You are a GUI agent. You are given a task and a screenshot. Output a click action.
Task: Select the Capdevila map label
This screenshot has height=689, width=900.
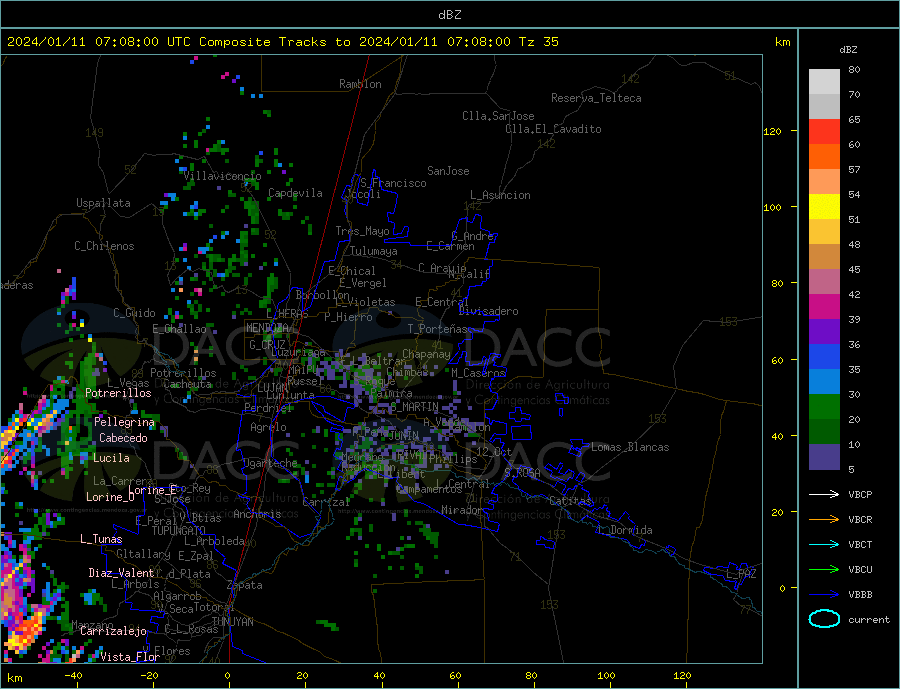(x=295, y=193)
